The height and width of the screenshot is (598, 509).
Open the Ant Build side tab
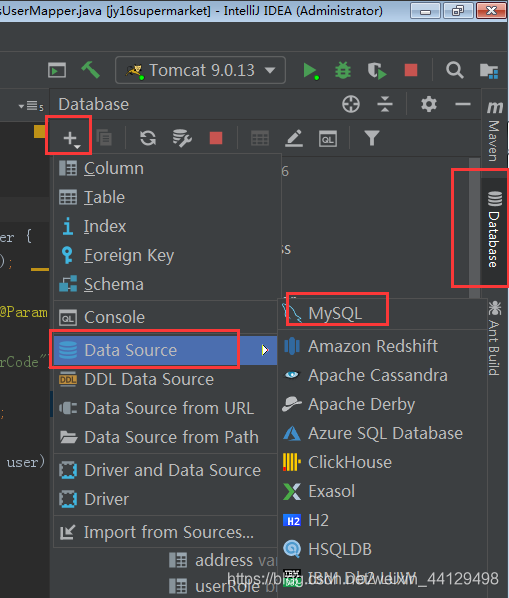pyautogui.click(x=494, y=338)
